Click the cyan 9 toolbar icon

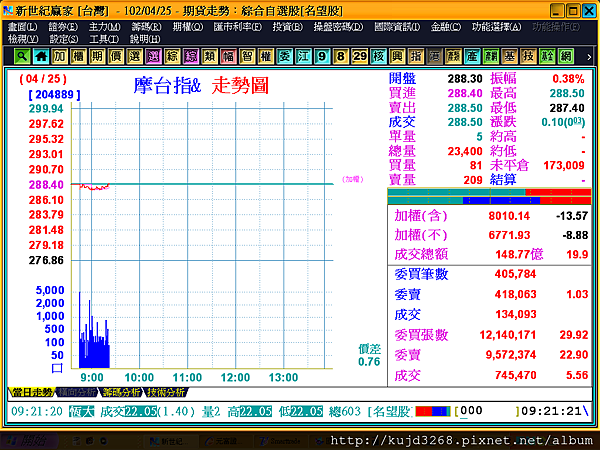coord(322,57)
